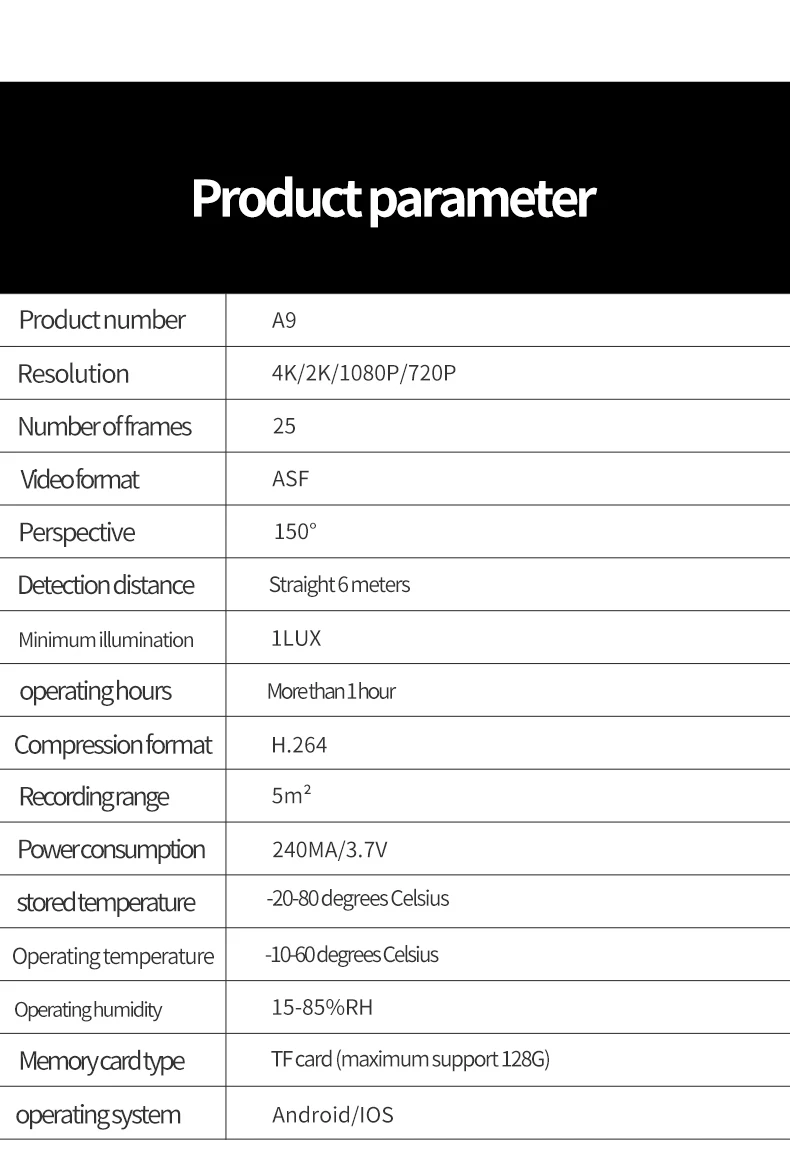Click the 240MA/3.7V power consumption value
This screenshot has height=1149, width=790.
pyautogui.click(x=329, y=851)
